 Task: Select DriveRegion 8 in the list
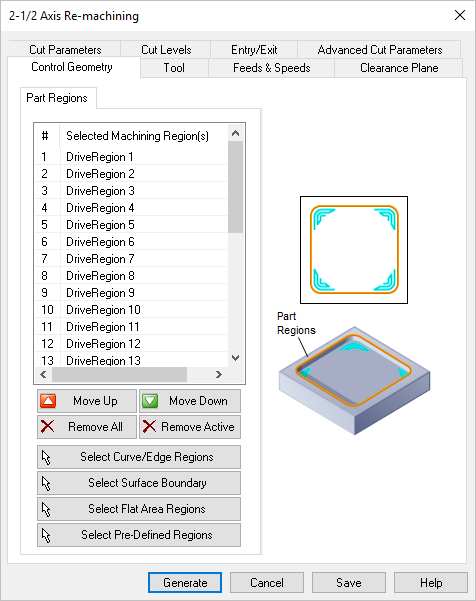[131, 276]
